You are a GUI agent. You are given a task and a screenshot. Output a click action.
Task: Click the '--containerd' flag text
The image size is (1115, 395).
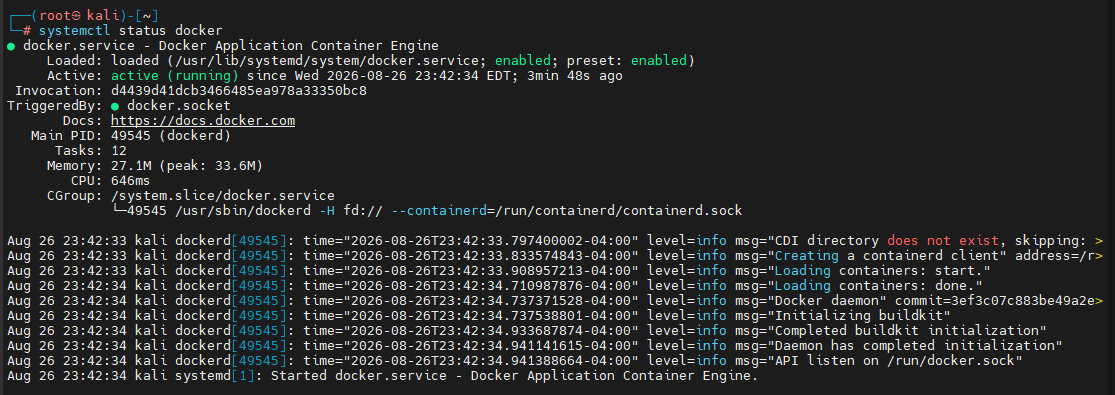[439, 211]
